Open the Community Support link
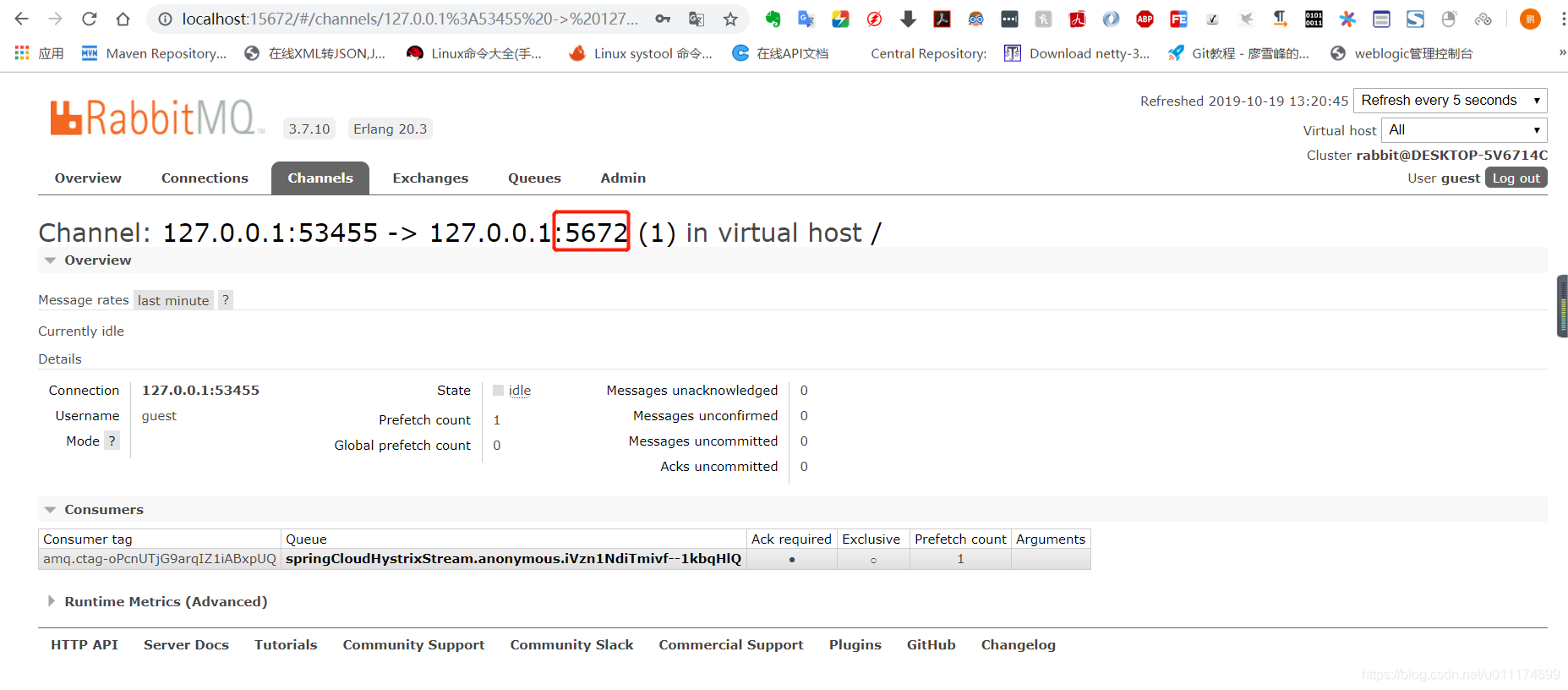 pyautogui.click(x=413, y=644)
